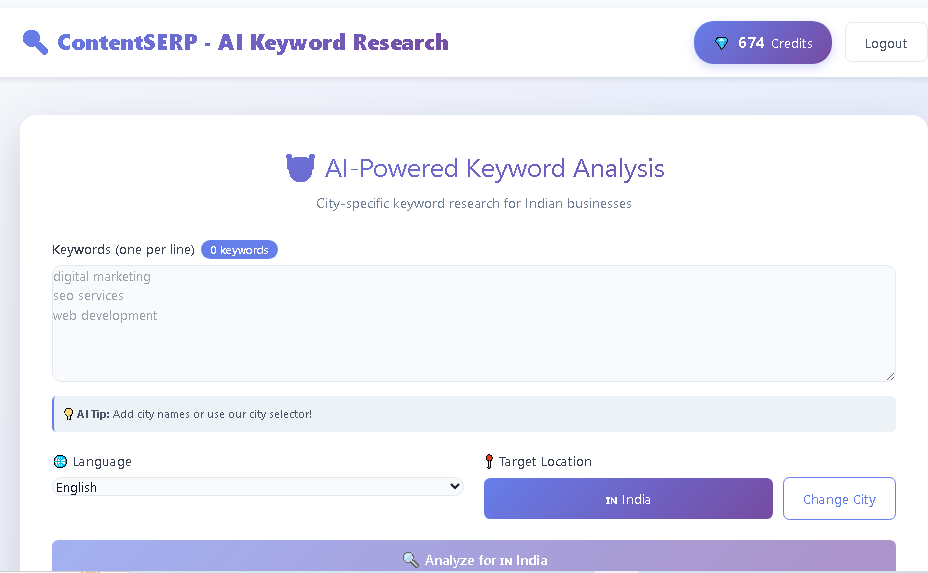Click the magnifier icon in Analyze button

coord(411,559)
